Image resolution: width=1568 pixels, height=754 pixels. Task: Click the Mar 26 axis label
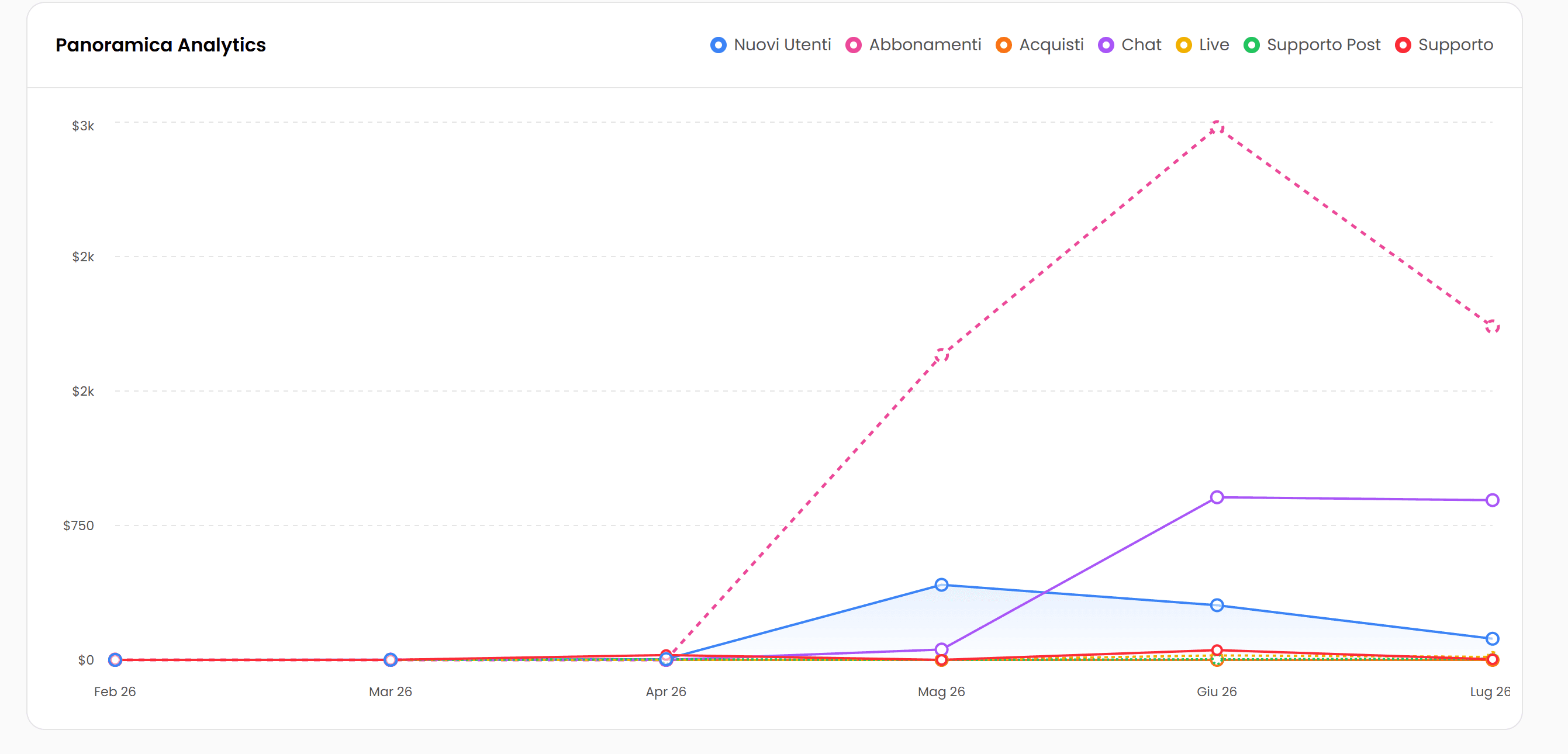click(390, 691)
